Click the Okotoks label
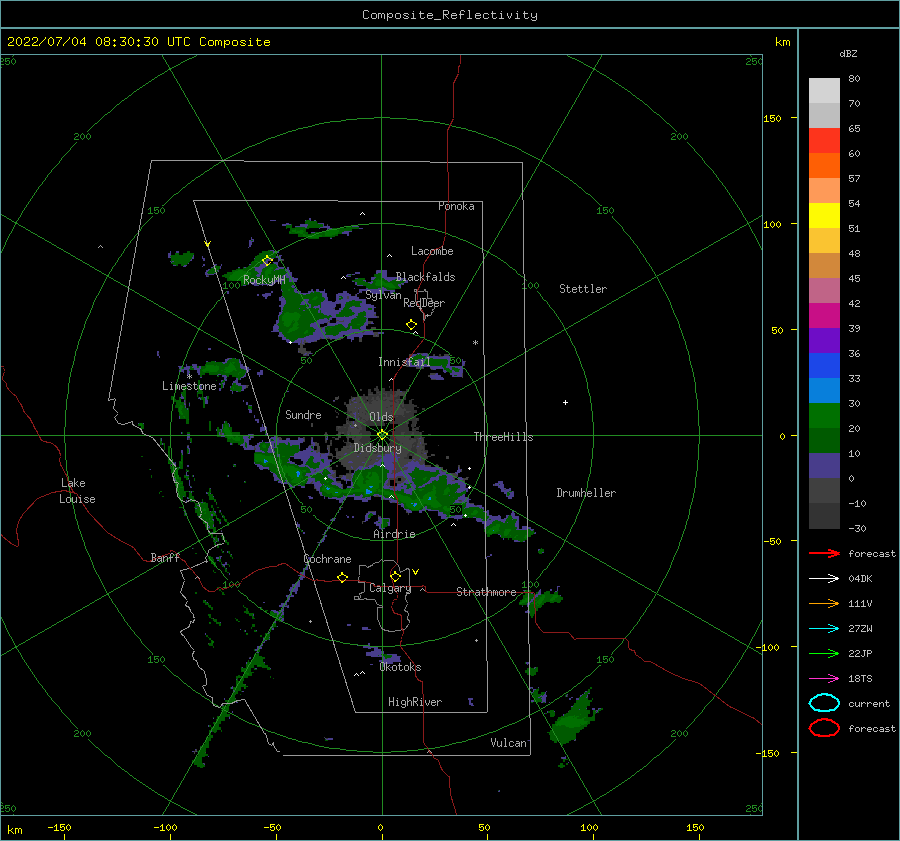The image size is (900, 841). point(400,667)
